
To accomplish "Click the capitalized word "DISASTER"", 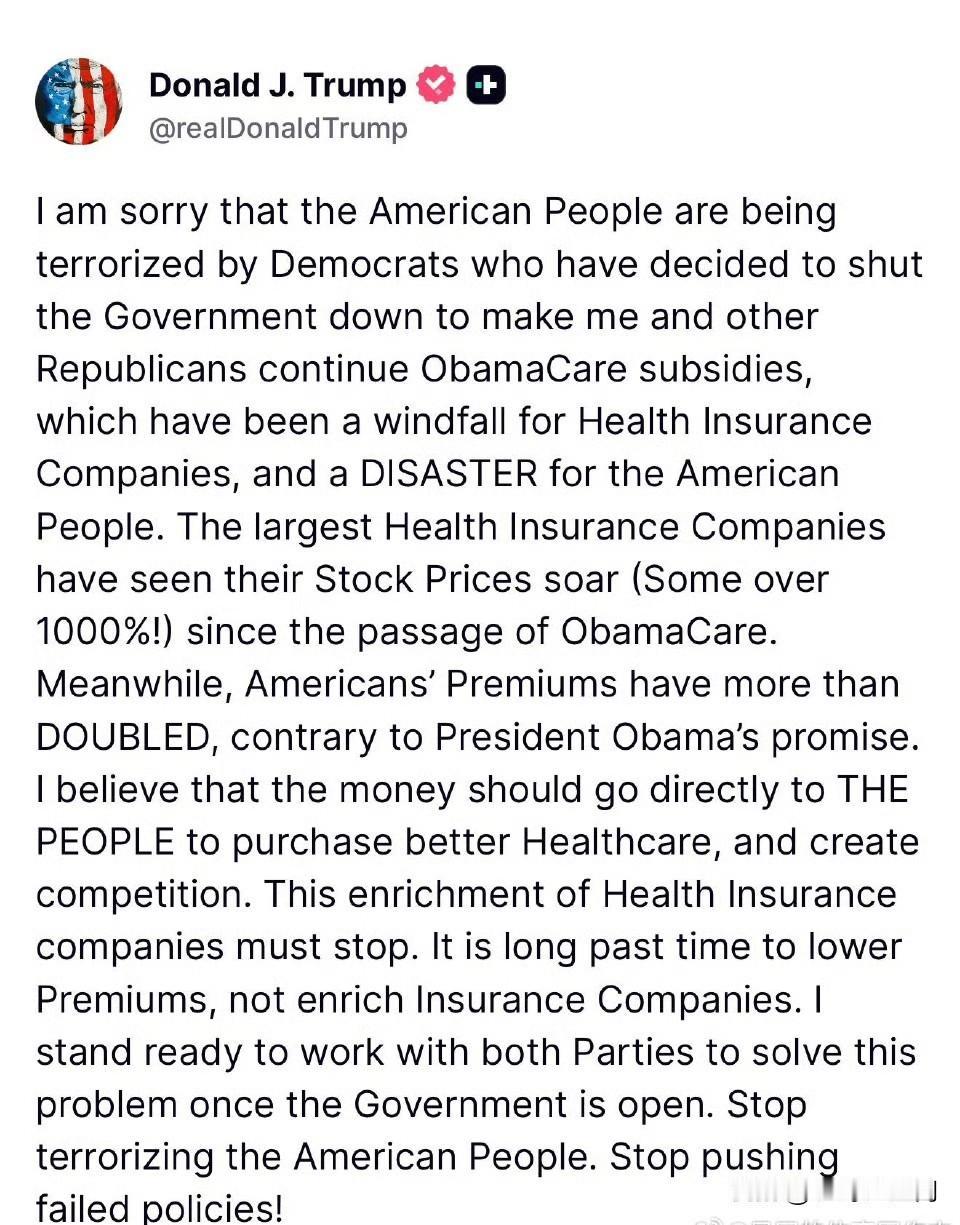I will coord(448,474).
